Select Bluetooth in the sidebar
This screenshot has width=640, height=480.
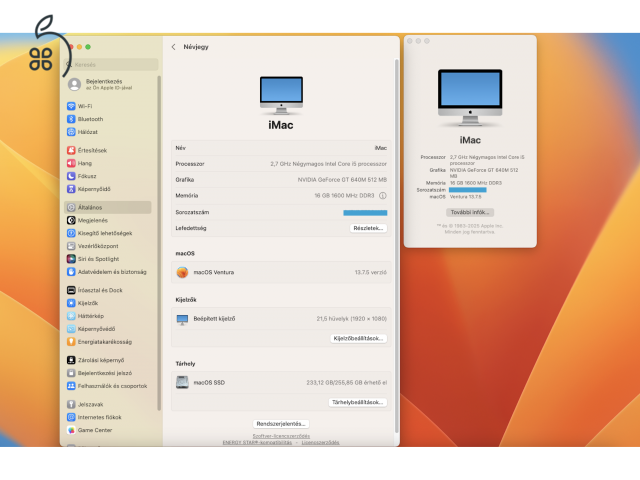tap(90, 119)
